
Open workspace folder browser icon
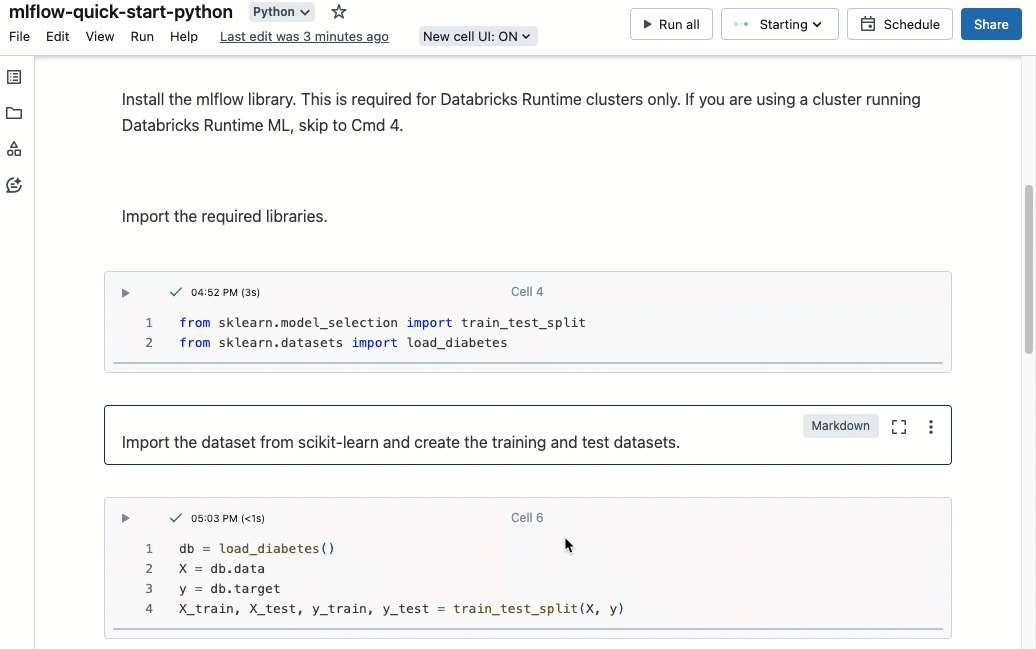point(14,113)
